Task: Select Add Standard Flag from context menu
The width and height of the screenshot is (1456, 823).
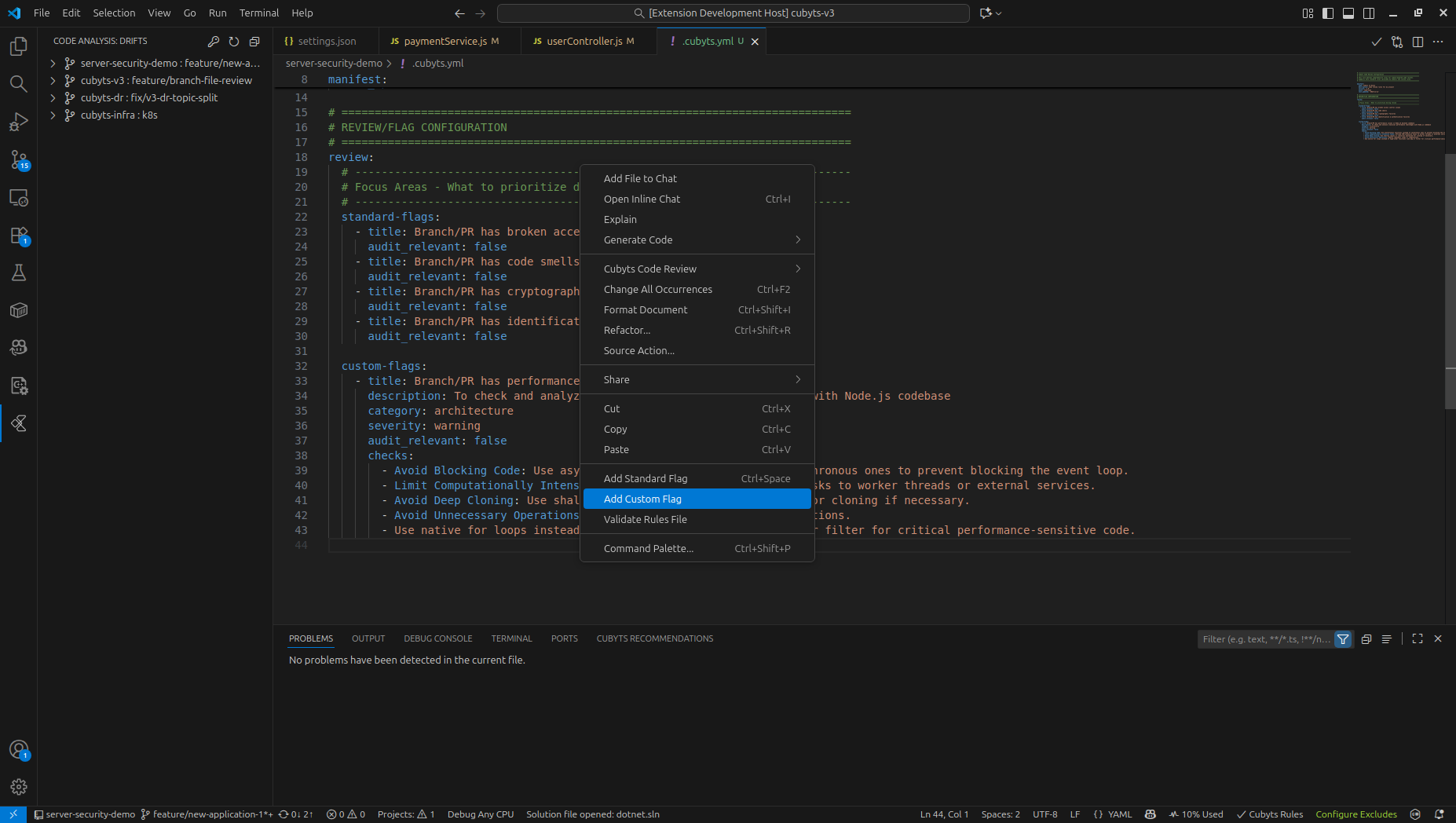Action: [x=645, y=478]
